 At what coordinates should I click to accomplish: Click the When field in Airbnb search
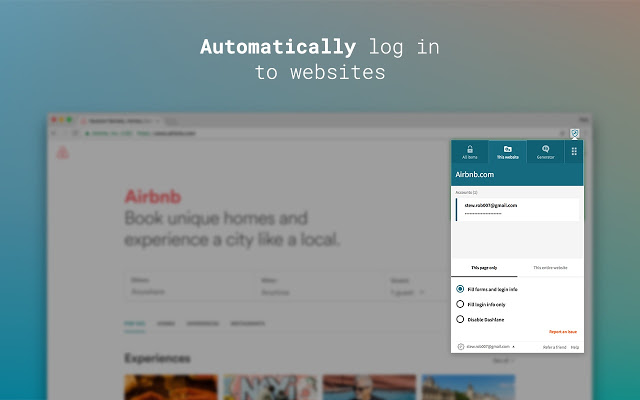pyautogui.click(x=320, y=286)
